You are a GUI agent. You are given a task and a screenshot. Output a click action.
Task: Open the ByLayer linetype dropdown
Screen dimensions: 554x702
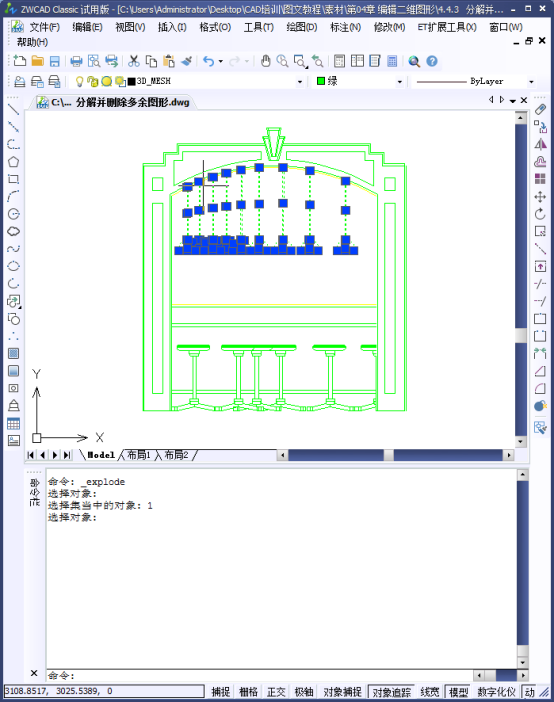pyautogui.click(x=531, y=81)
